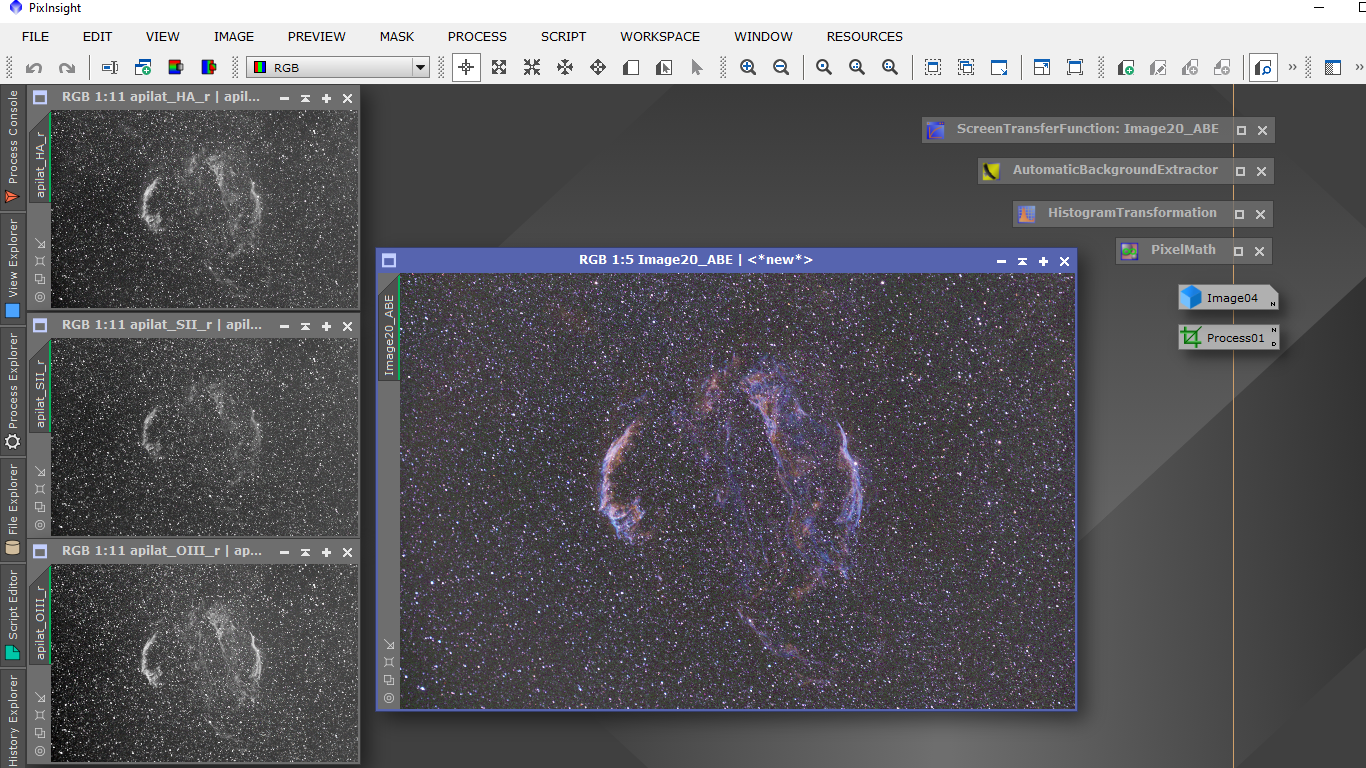Click the apilat_SII_r grayscale image
Image resolution: width=1366 pixels, height=768 pixels.
(204, 437)
